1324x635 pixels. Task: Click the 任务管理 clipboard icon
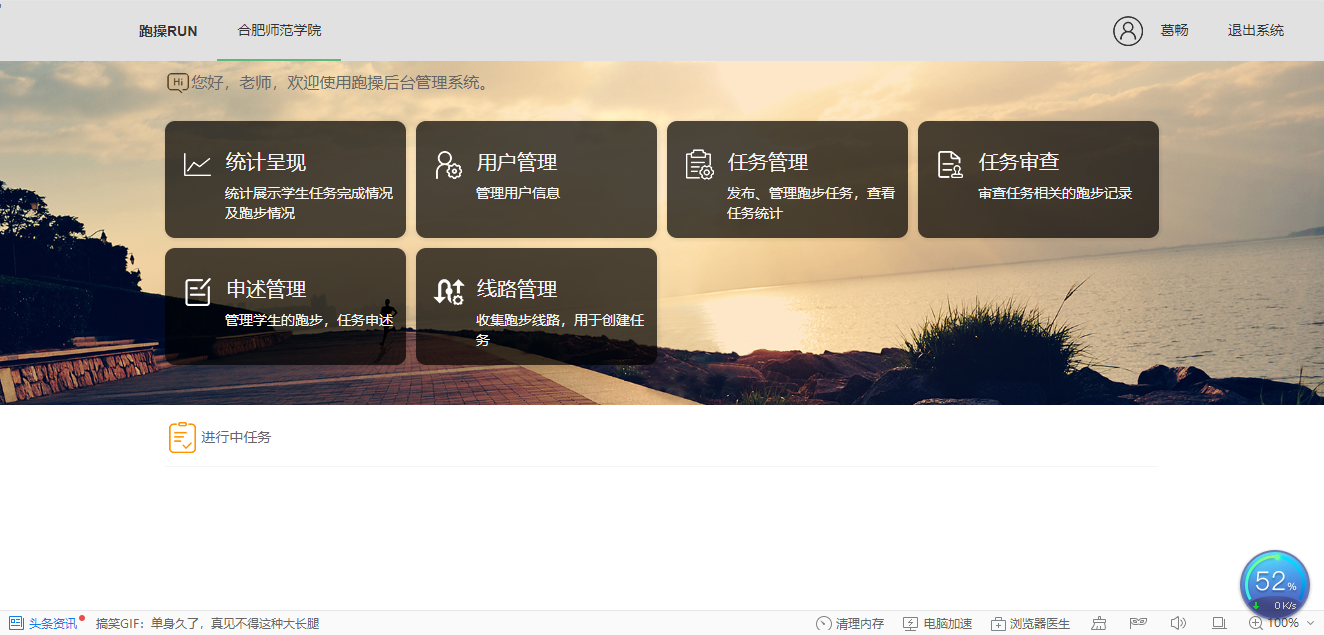[x=699, y=165]
